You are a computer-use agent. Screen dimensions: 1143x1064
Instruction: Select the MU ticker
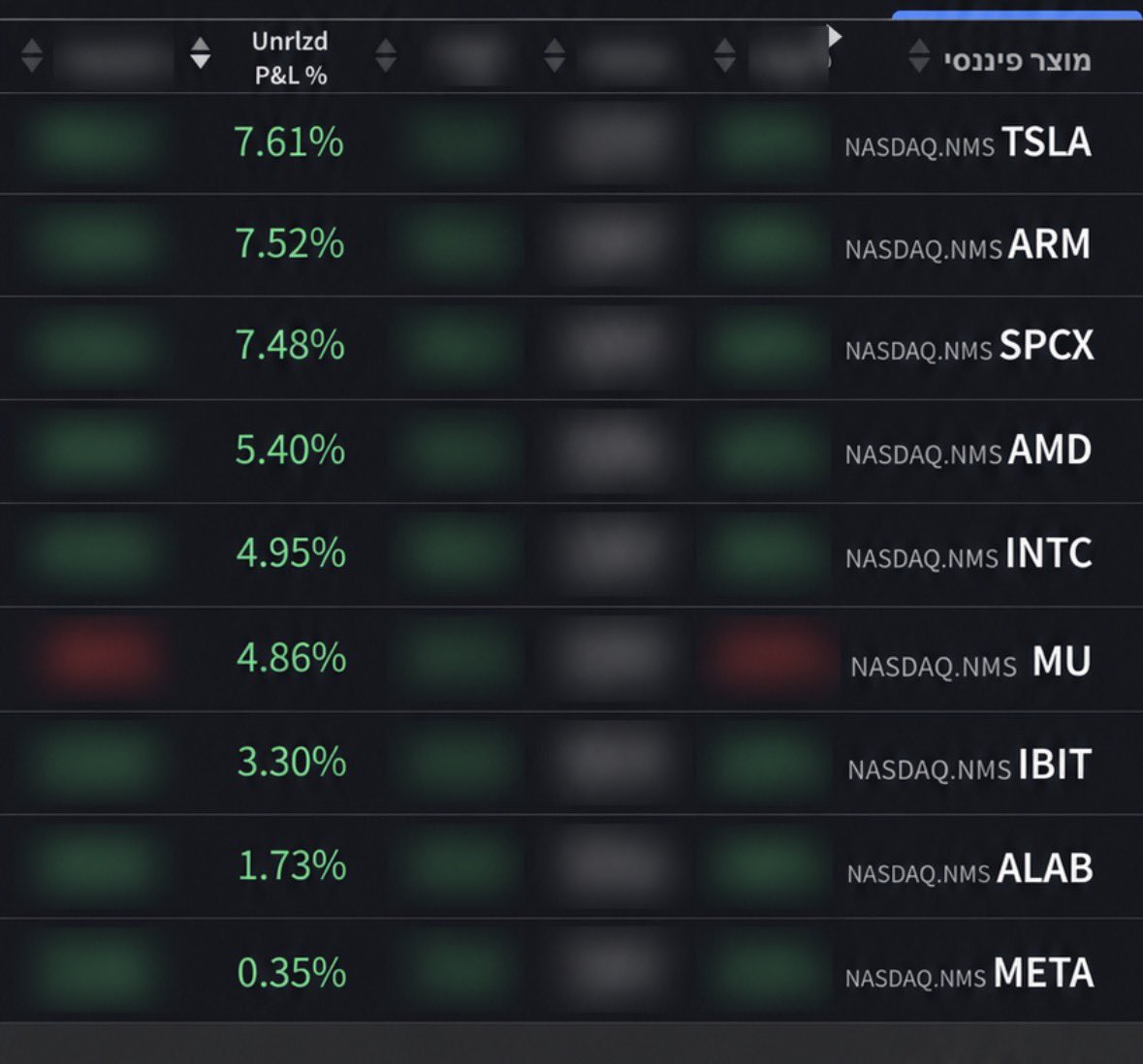pyautogui.click(x=1062, y=661)
